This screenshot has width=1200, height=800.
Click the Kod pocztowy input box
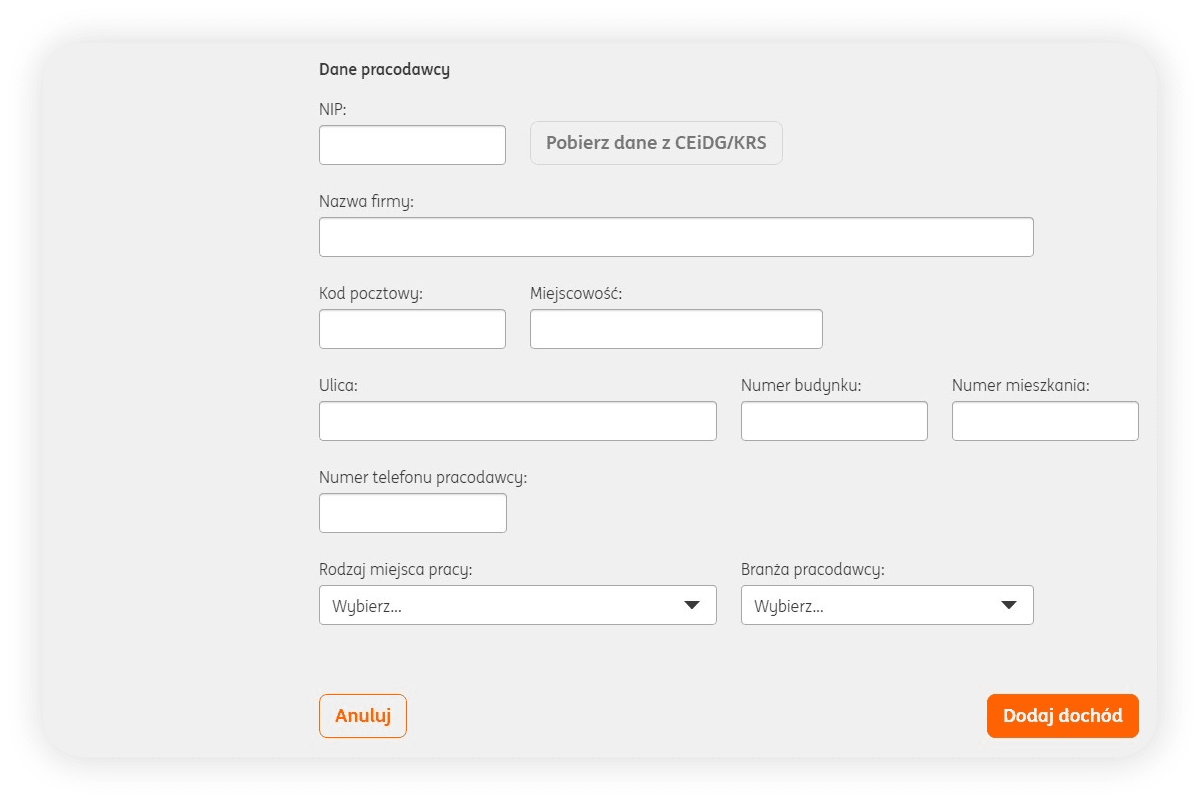(412, 329)
